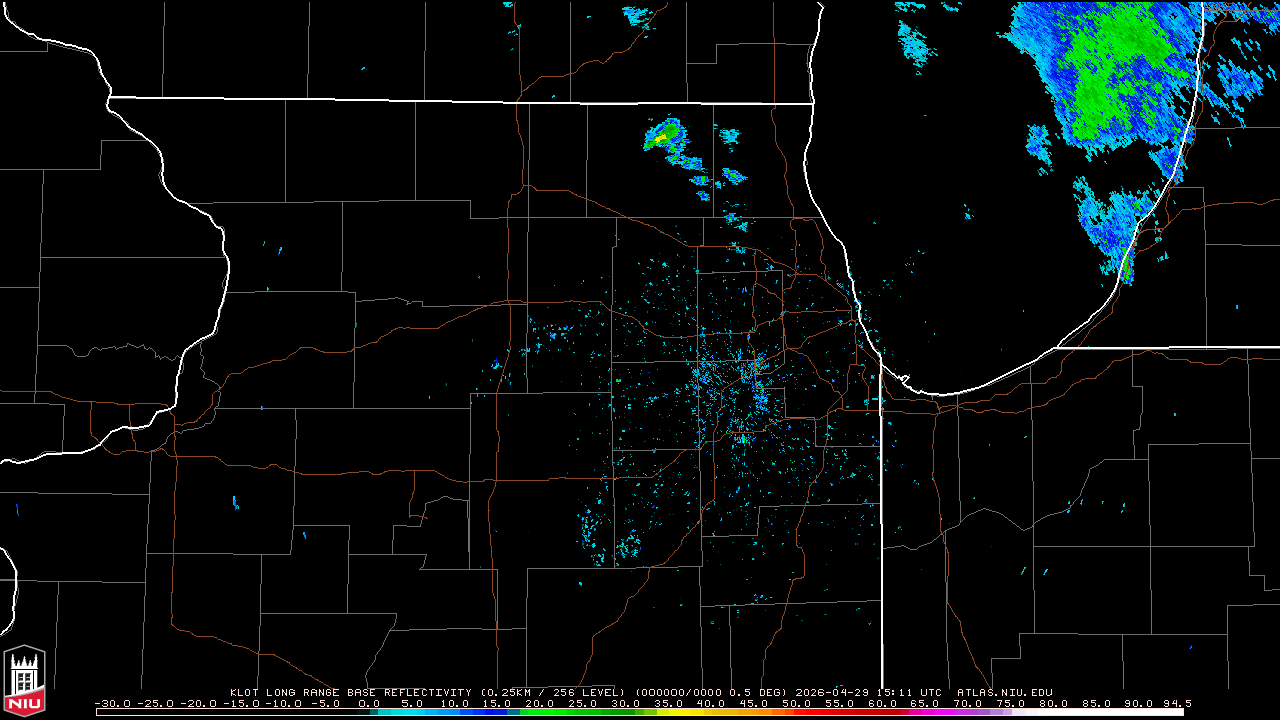Click the small echo cluster at top center
This screenshot has height=720, width=1280.
[638, 14]
